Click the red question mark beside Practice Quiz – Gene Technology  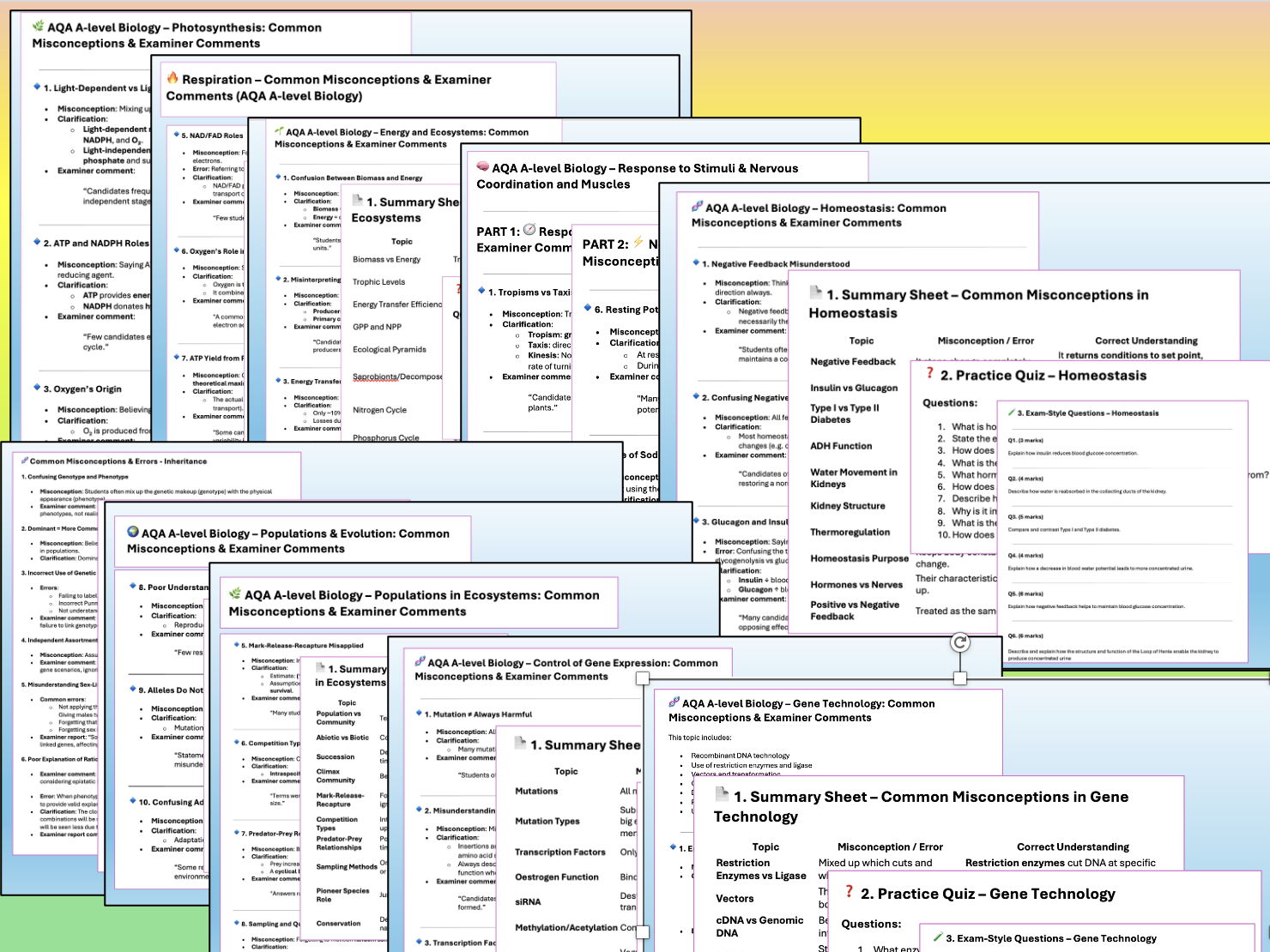click(849, 892)
